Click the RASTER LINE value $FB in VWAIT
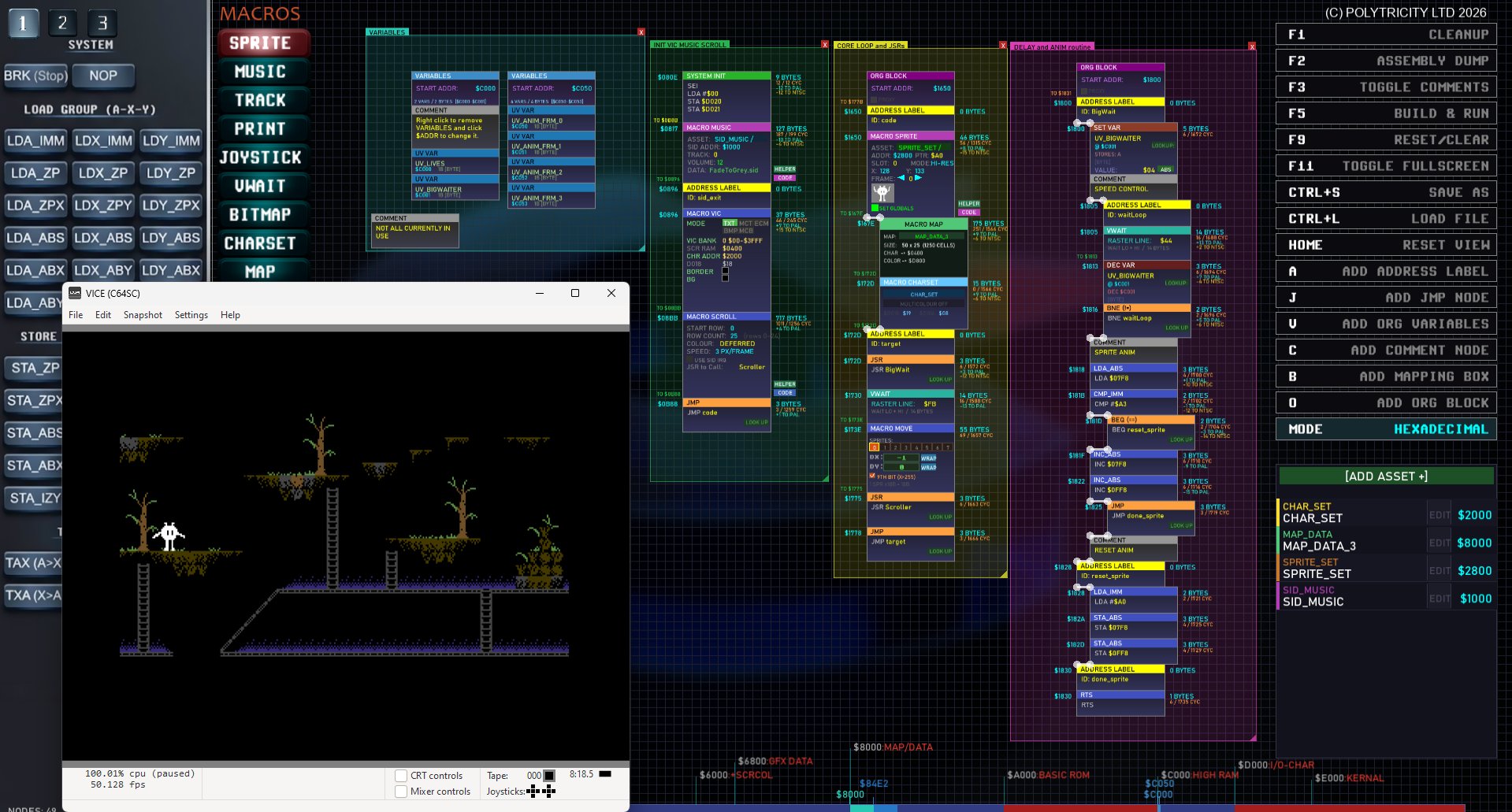This screenshot has height=812, width=1512. pyautogui.click(x=930, y=403)
